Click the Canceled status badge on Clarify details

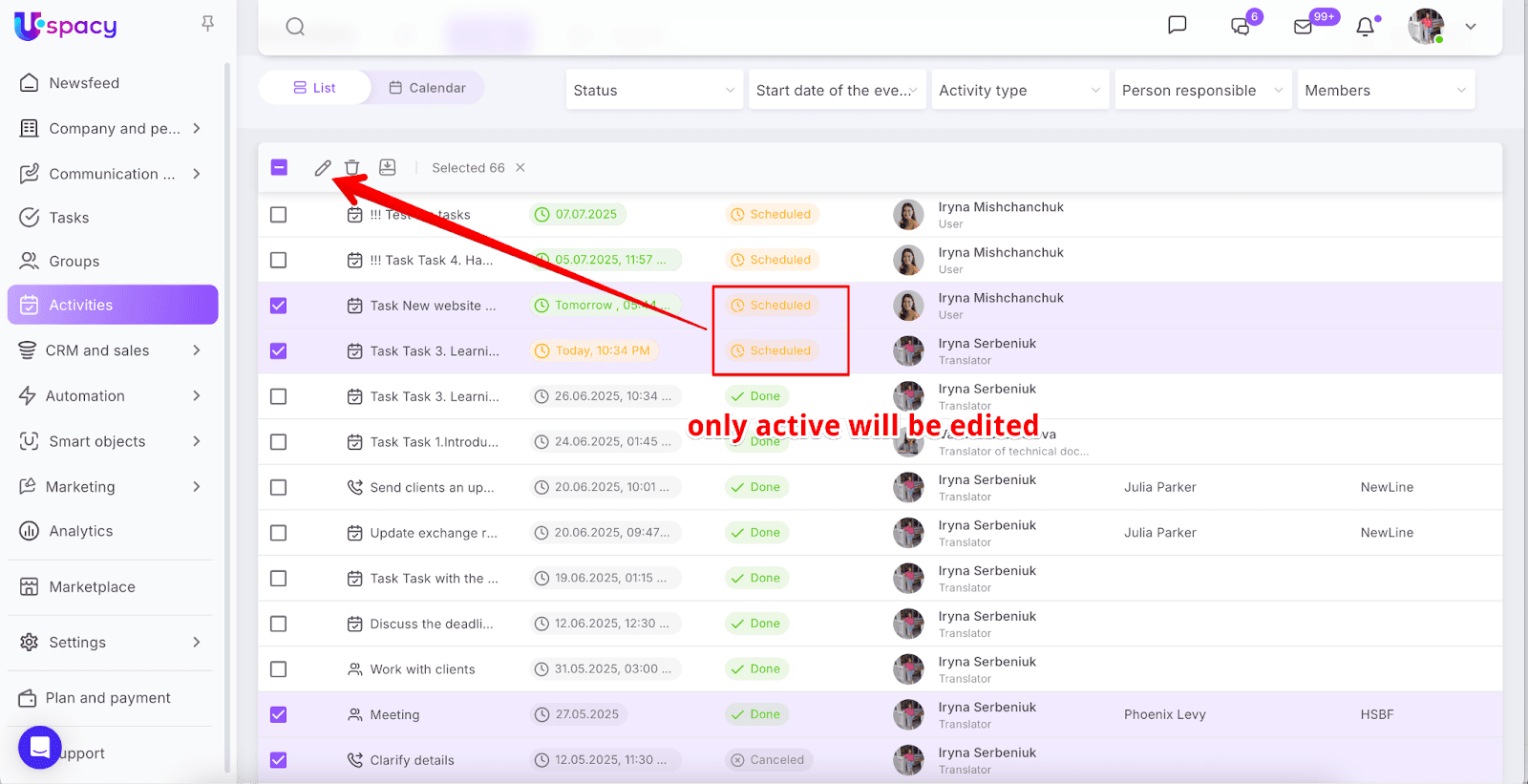(768, 760)
